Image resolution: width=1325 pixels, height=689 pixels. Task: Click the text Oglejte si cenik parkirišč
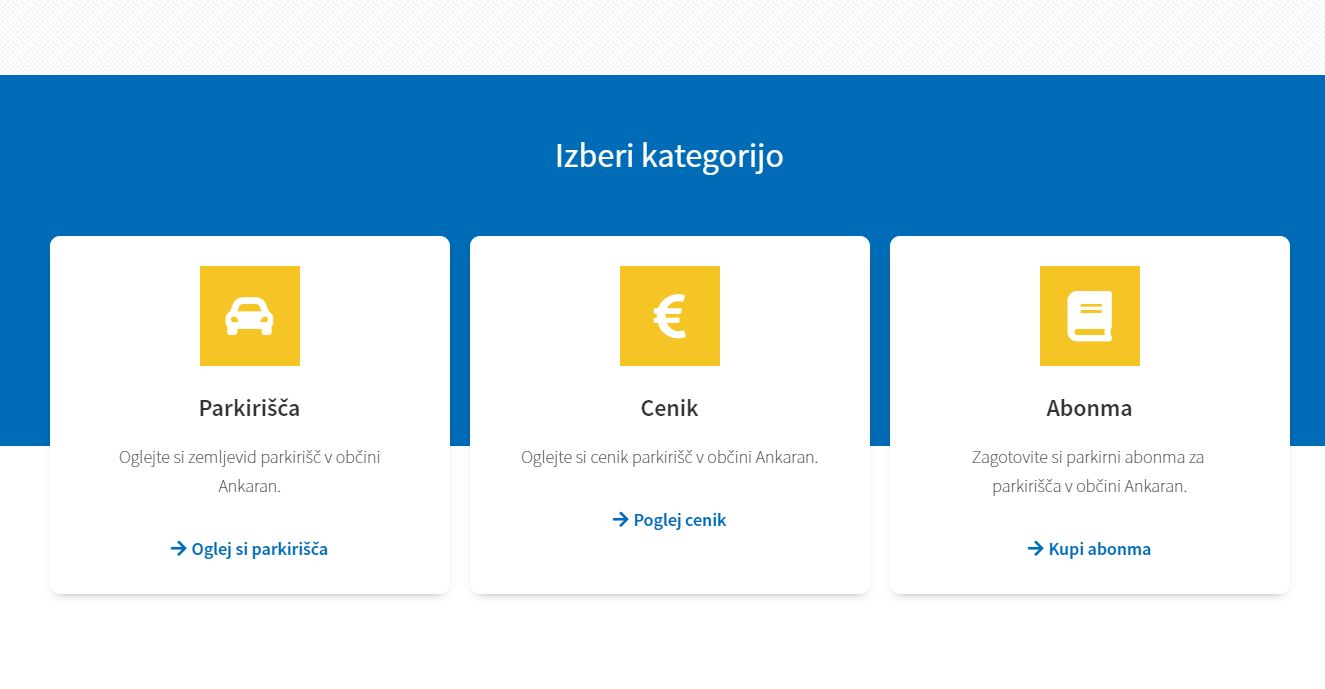coord(670,457)
